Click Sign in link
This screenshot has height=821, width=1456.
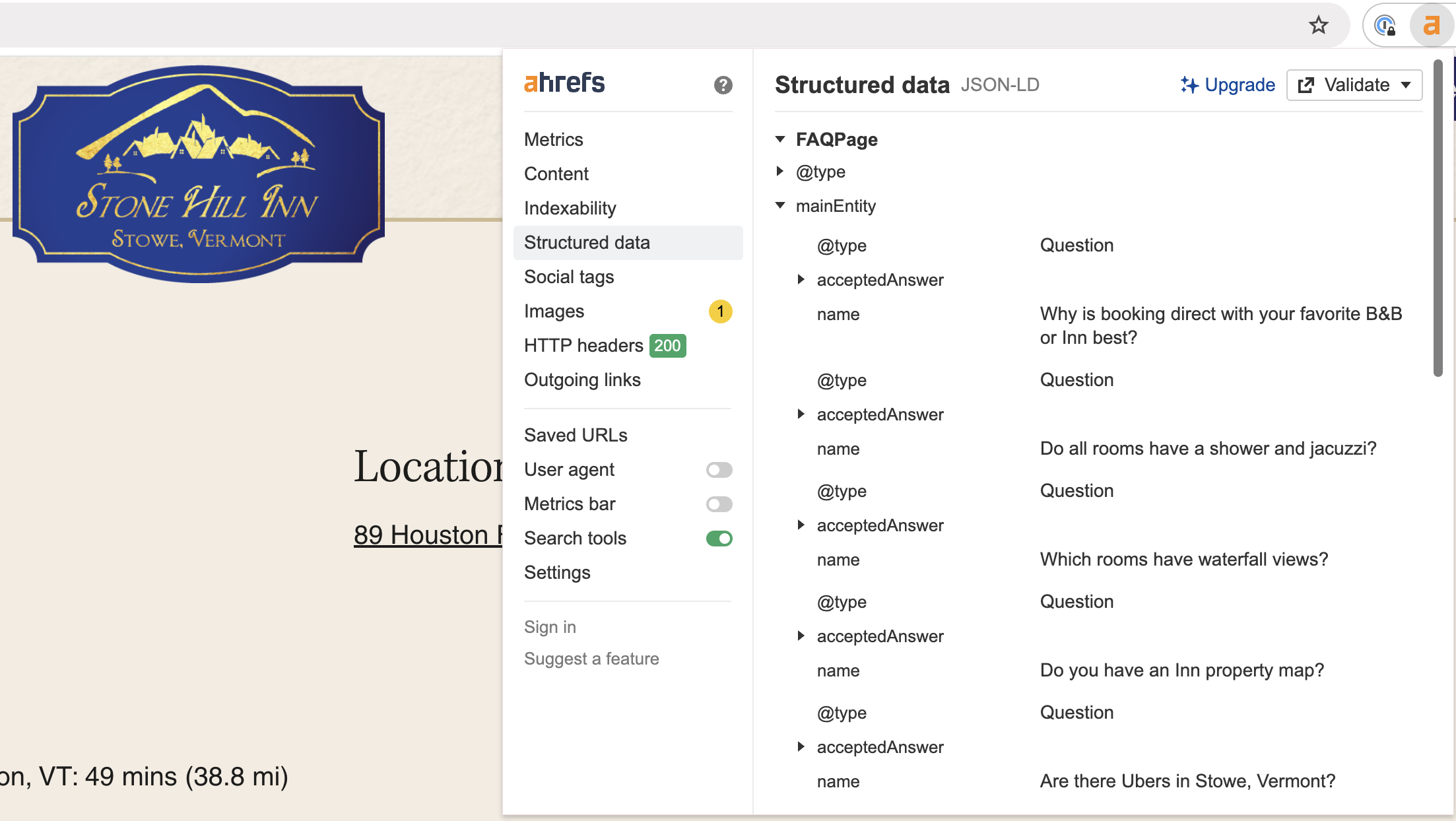point(550,627)
